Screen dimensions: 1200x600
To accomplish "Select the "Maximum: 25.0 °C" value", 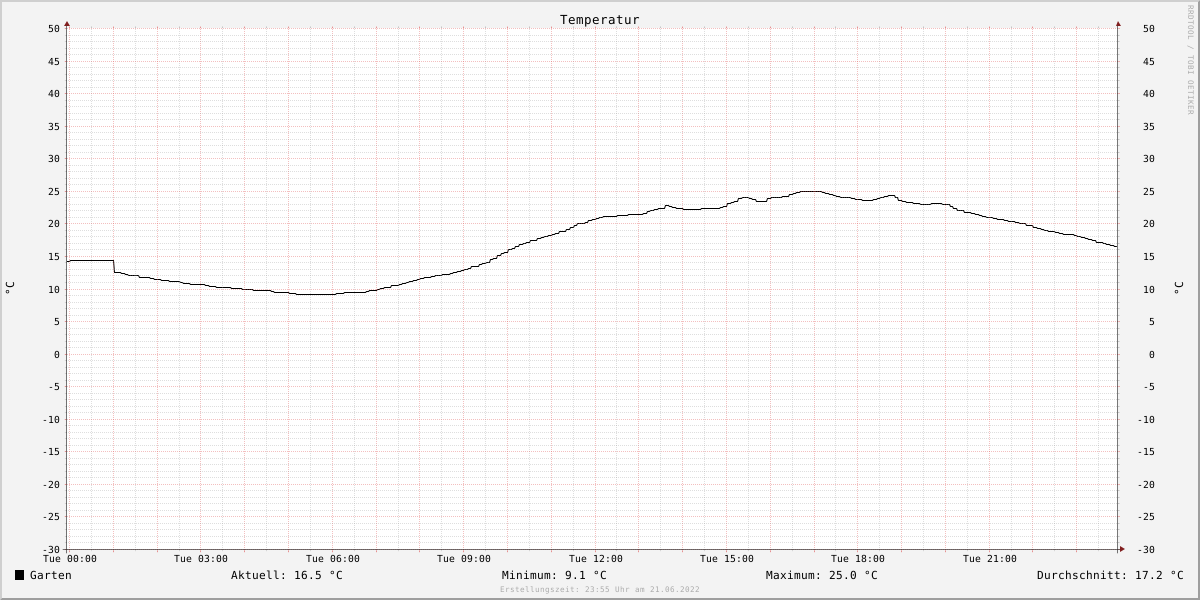I will click(822, 575).
